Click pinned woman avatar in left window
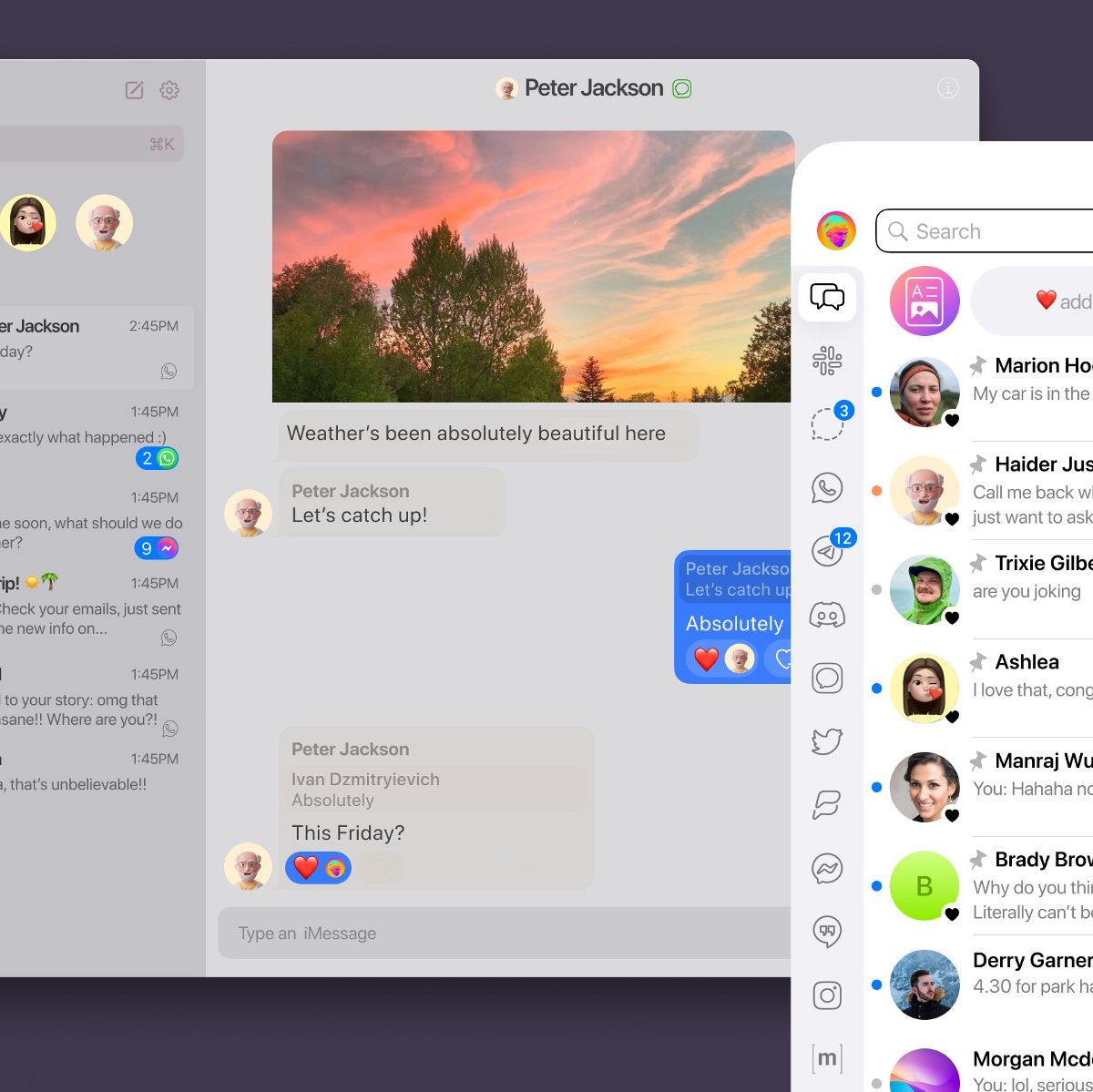Viewport: 1093px width, 1092px height. tap(27, 222)
